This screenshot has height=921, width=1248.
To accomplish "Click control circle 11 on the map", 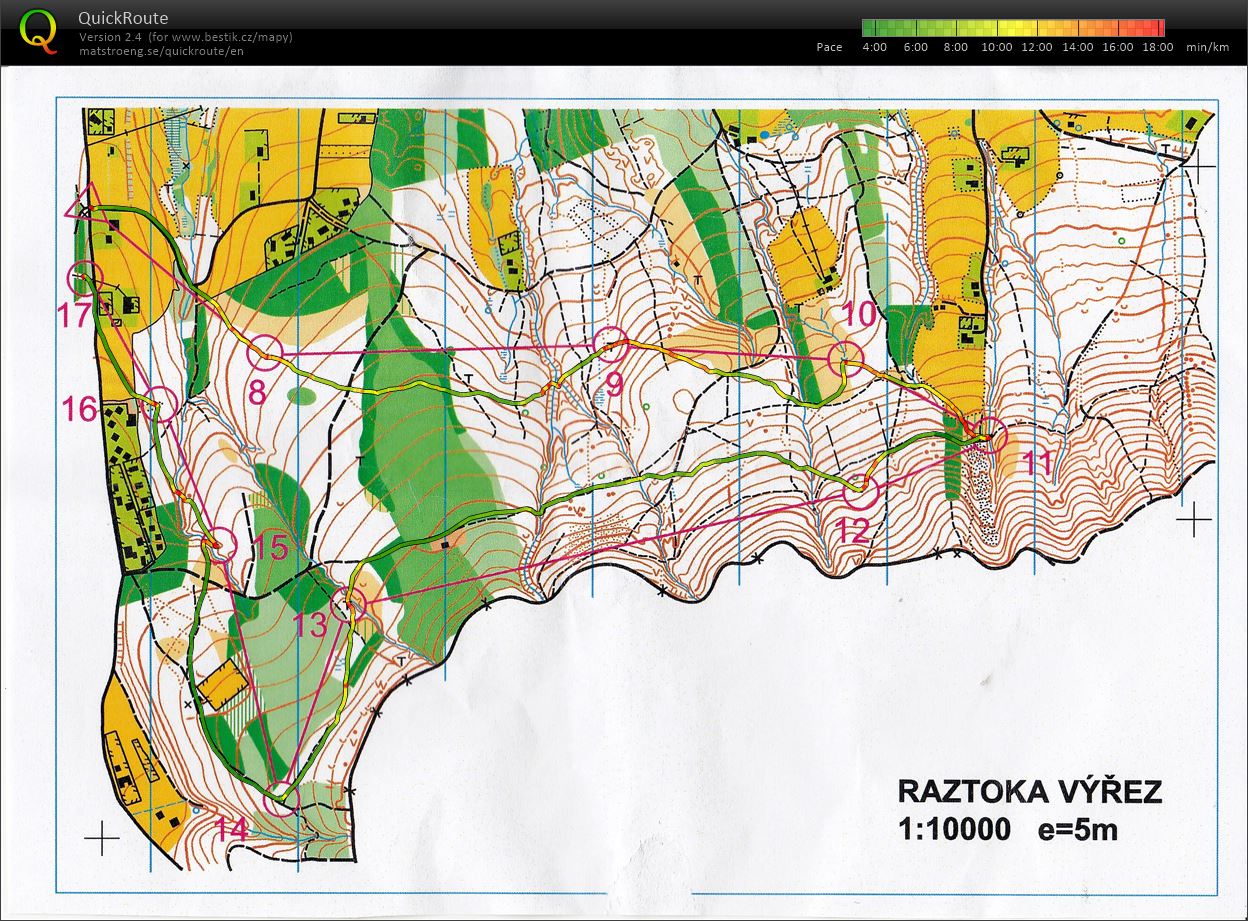I will point(990,436).
